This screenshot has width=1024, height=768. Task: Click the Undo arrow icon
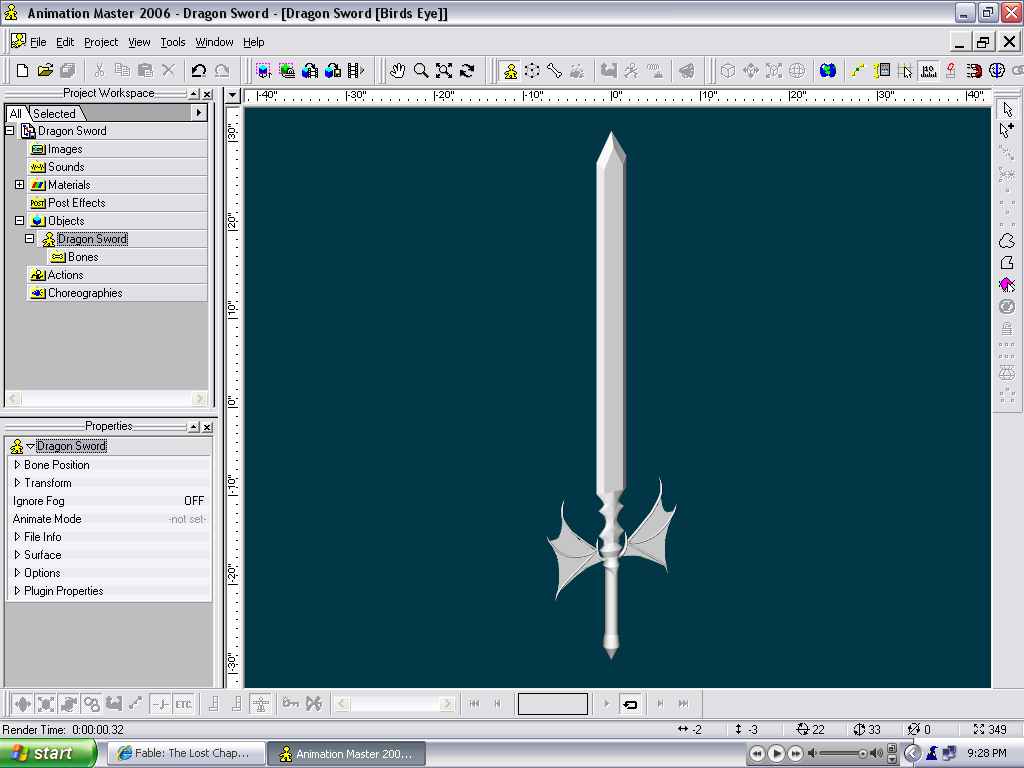click(x=198, y=70)
